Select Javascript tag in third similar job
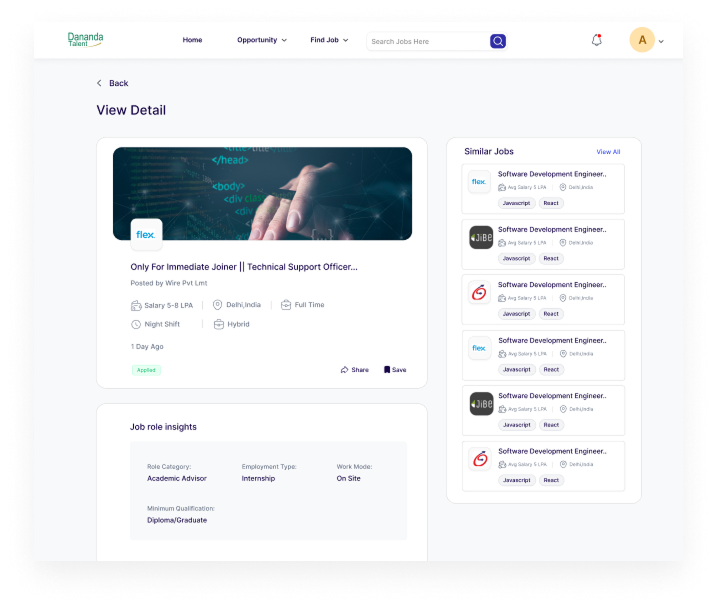 click(516, 314)
